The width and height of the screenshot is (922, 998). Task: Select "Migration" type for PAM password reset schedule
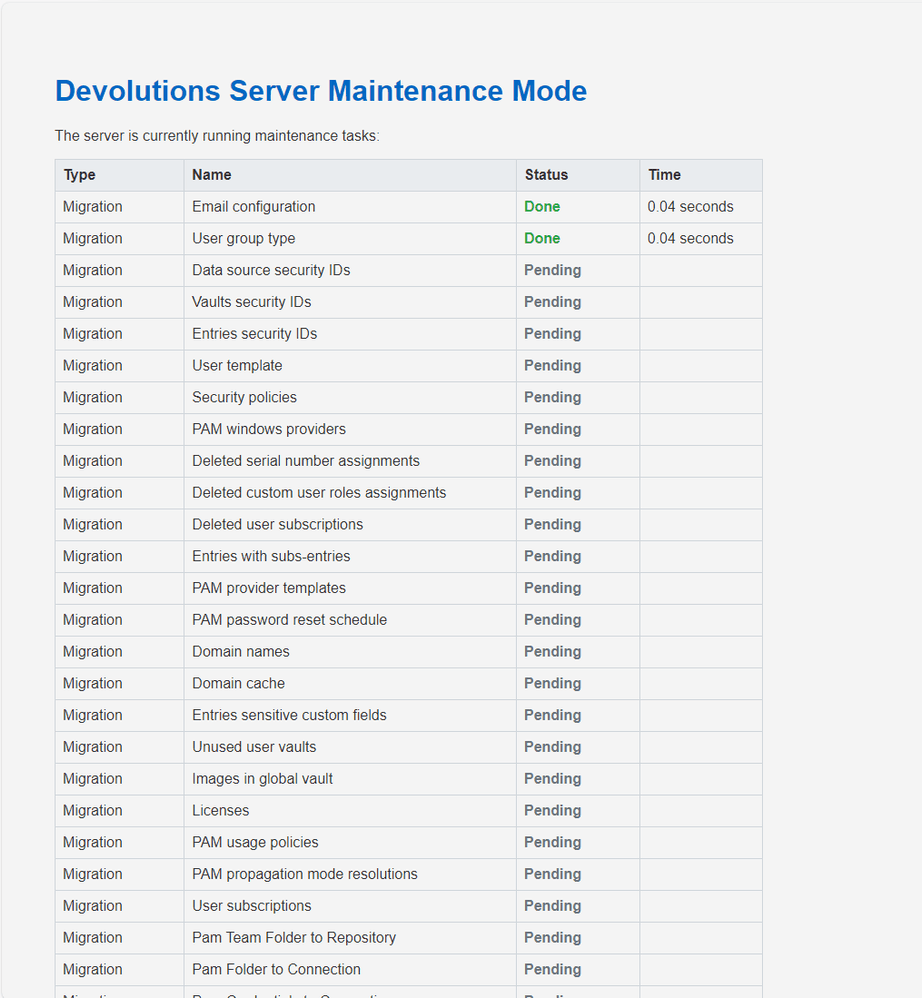92,621
